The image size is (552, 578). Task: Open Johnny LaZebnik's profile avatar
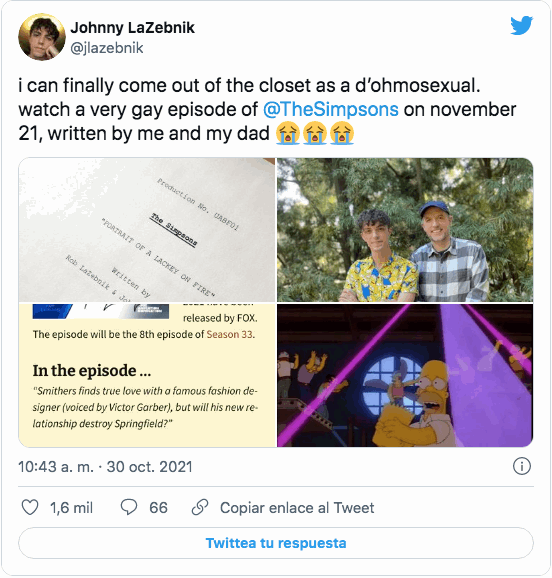click(42, 37)
